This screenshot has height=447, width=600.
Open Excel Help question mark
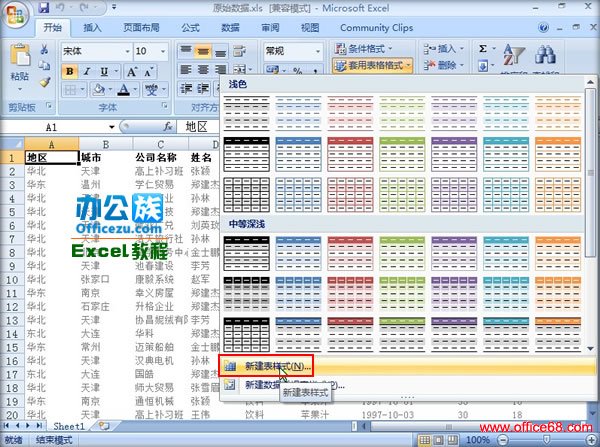point(543,28)
